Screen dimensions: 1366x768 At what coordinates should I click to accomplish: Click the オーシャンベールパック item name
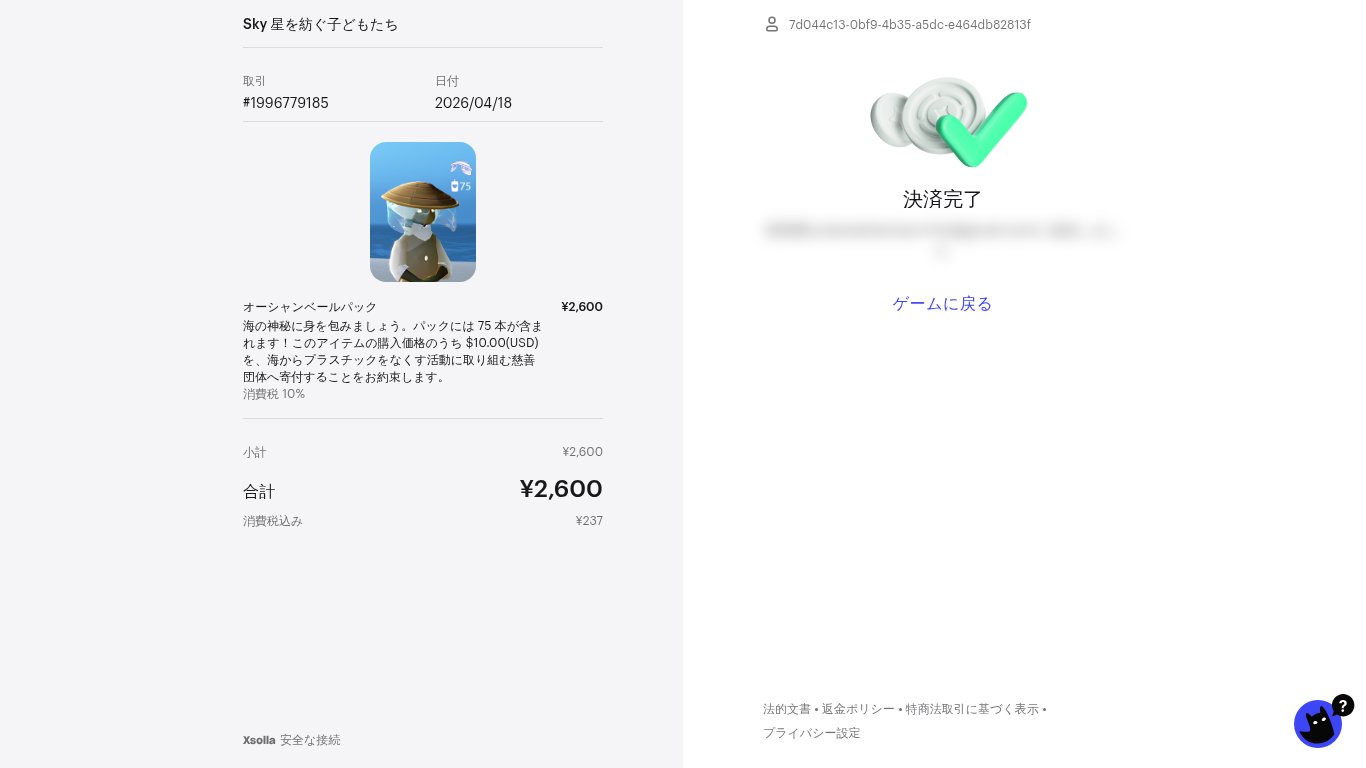click(x=310, y=307)
